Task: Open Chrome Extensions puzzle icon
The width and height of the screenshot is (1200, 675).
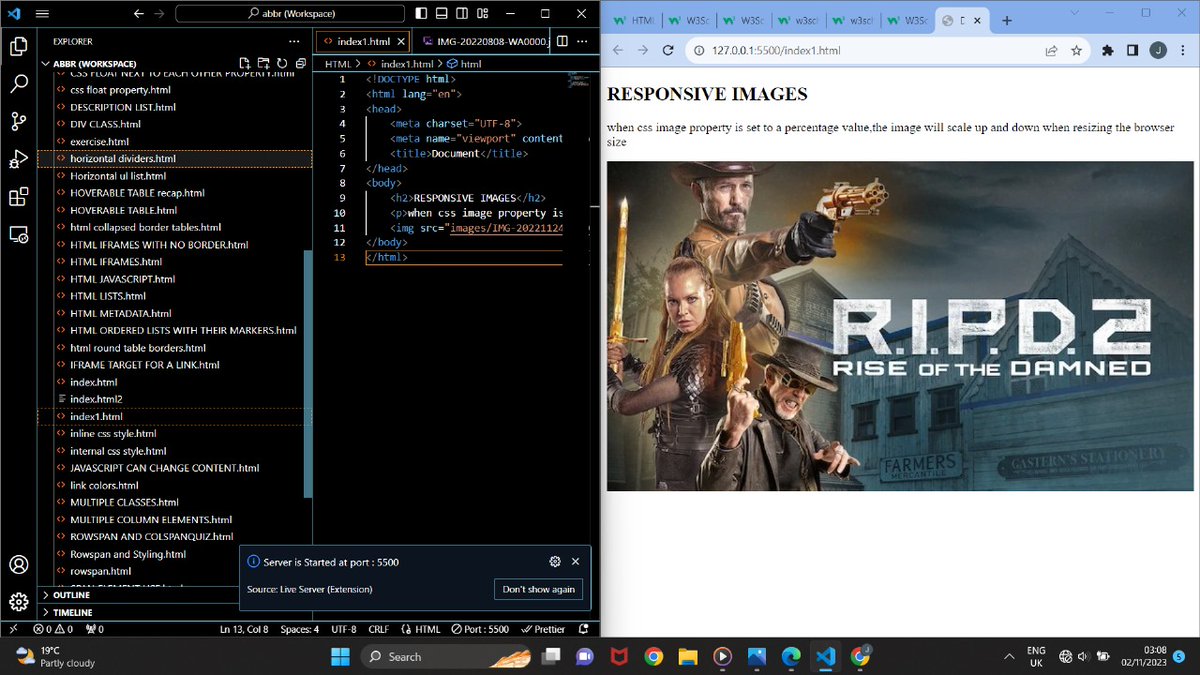Action: 1107,50
